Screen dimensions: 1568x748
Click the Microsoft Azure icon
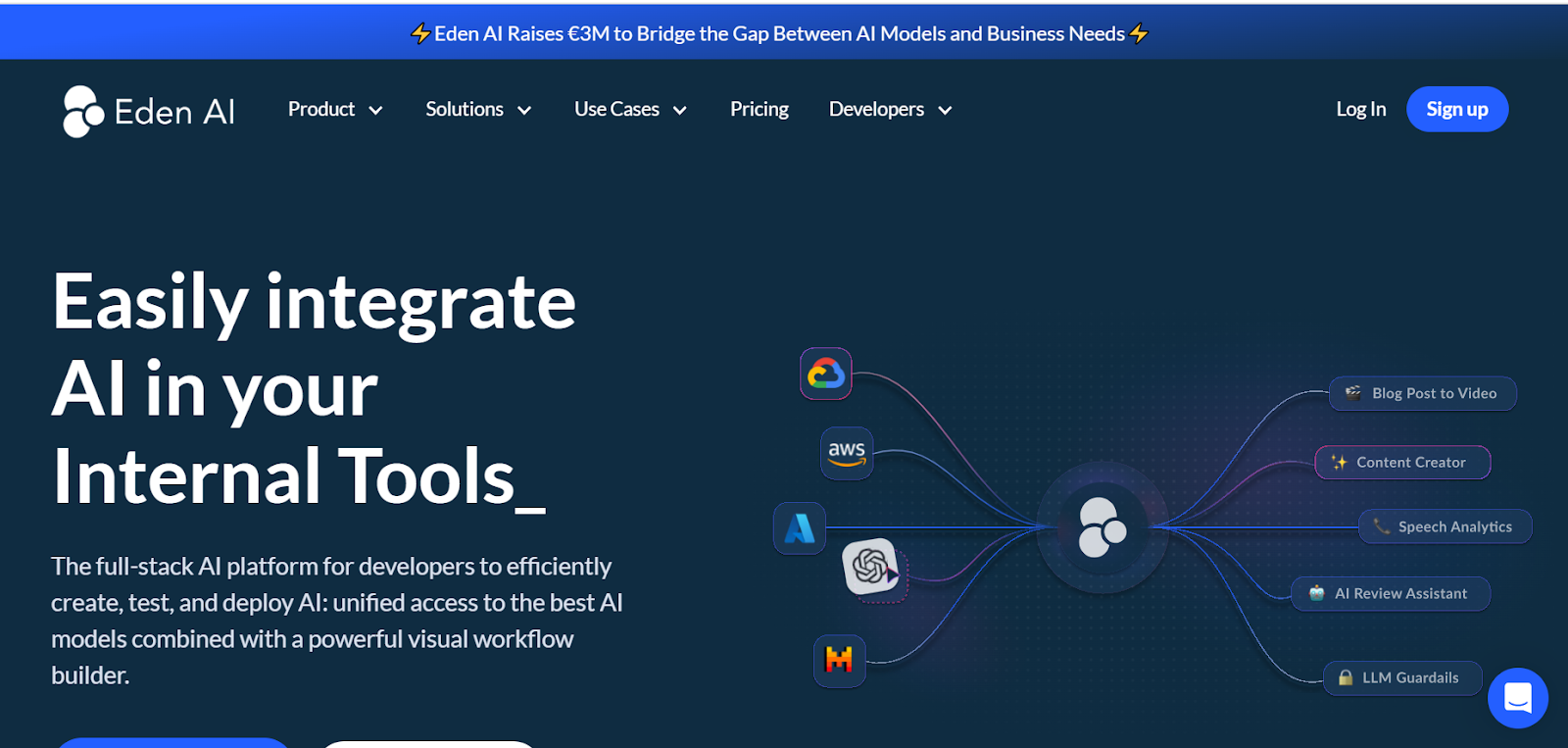pyautogui.click(x=800, y=528)
